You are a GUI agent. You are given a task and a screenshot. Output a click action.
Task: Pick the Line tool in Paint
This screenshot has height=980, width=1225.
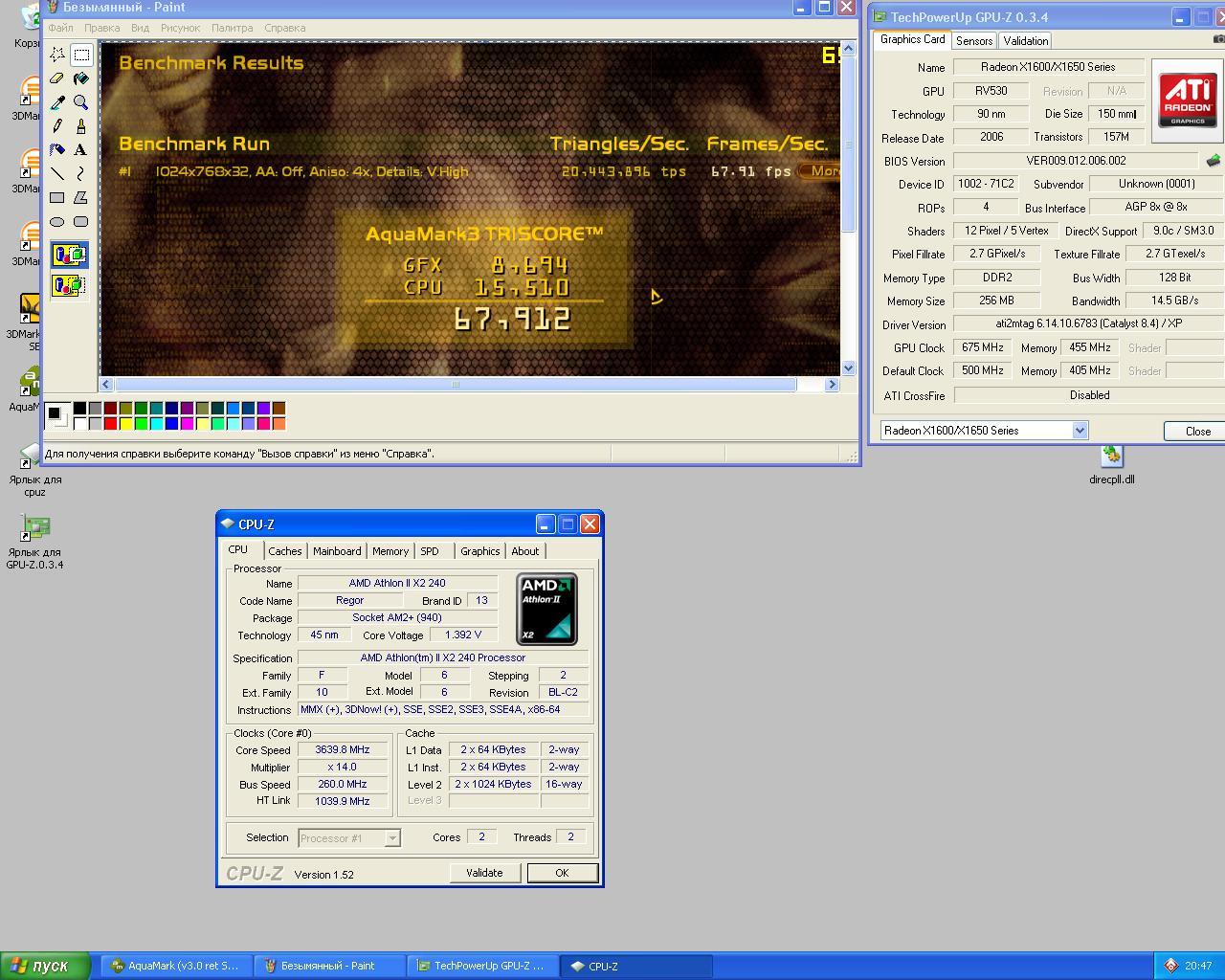point(57,174)
